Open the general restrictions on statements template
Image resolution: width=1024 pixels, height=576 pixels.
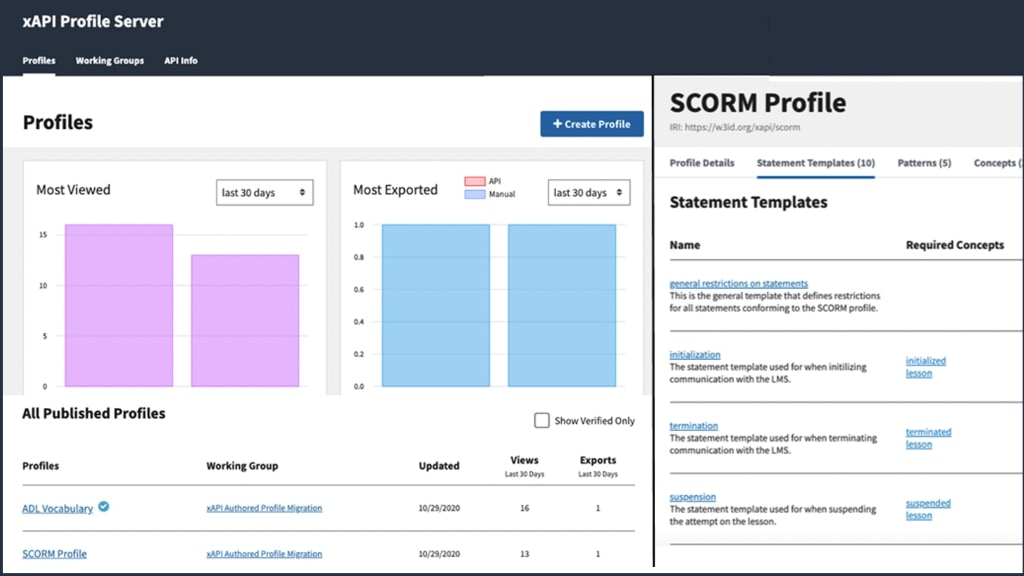(x=738, y=284)
